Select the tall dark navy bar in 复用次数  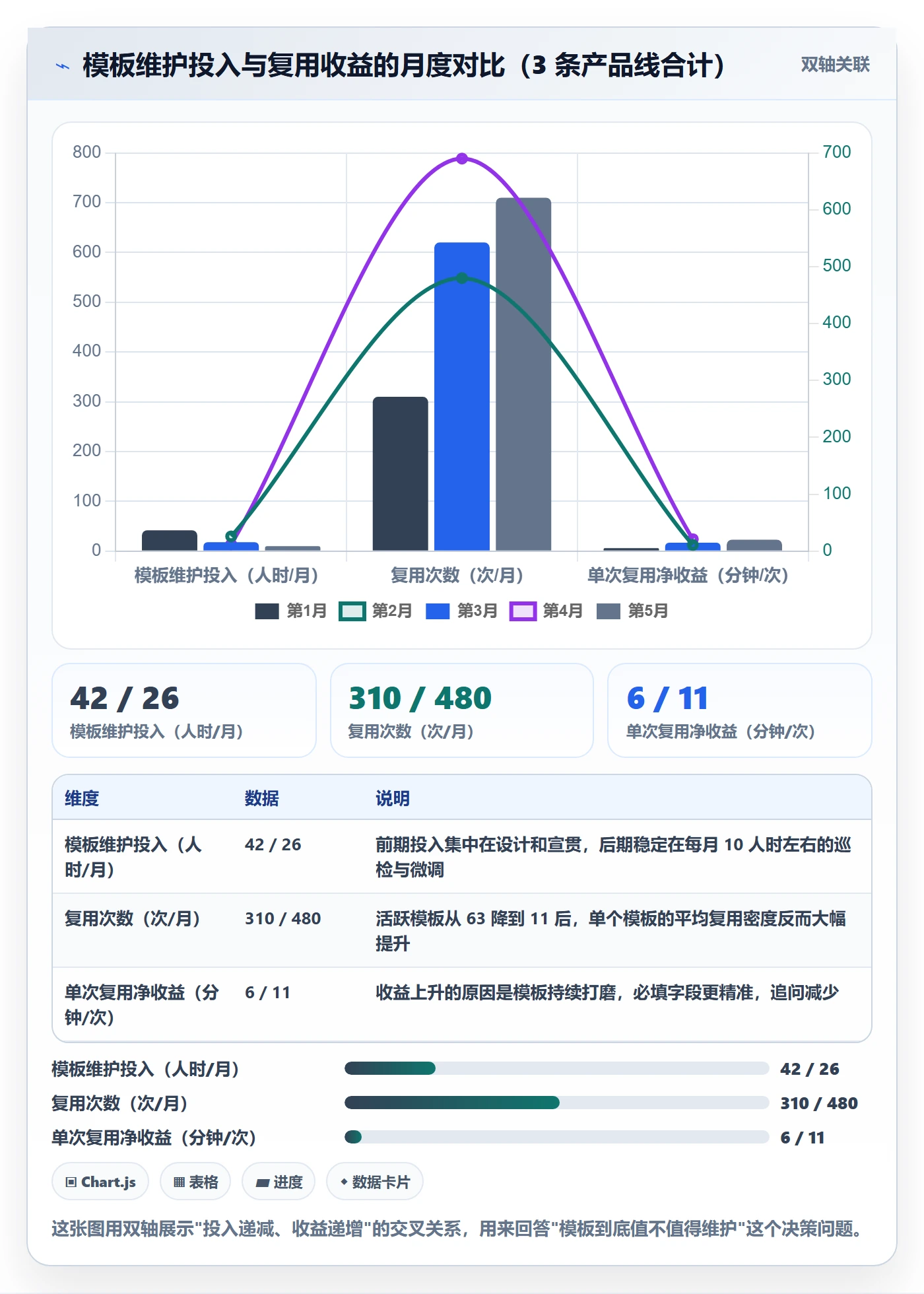click(401, 473)
